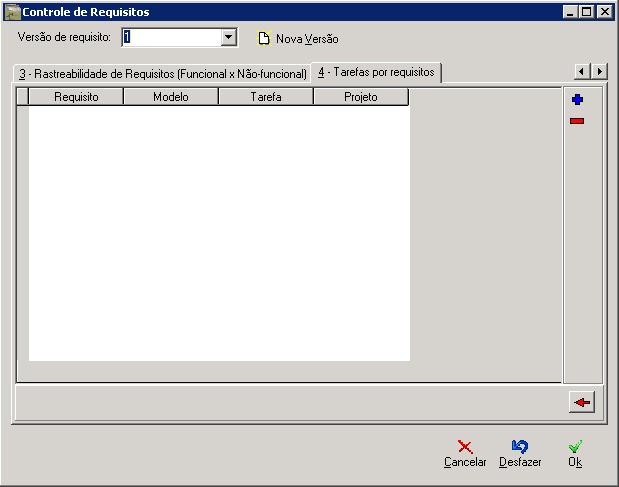619x487 pixels.
Task: Minimize the Controle de Requisitos window
Action: click(570, 12)
